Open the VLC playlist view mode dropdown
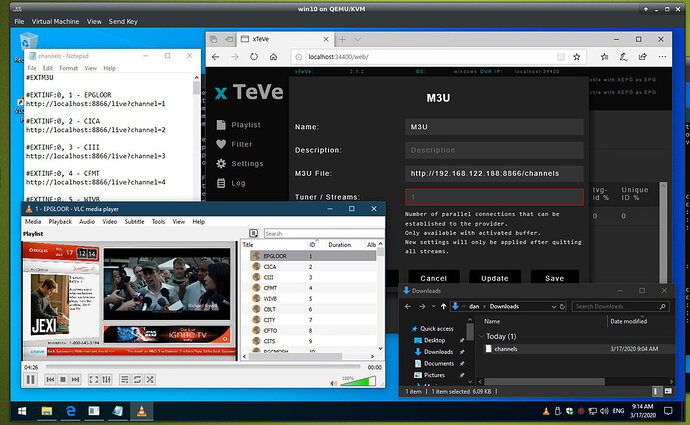 (x=253, y=233)
